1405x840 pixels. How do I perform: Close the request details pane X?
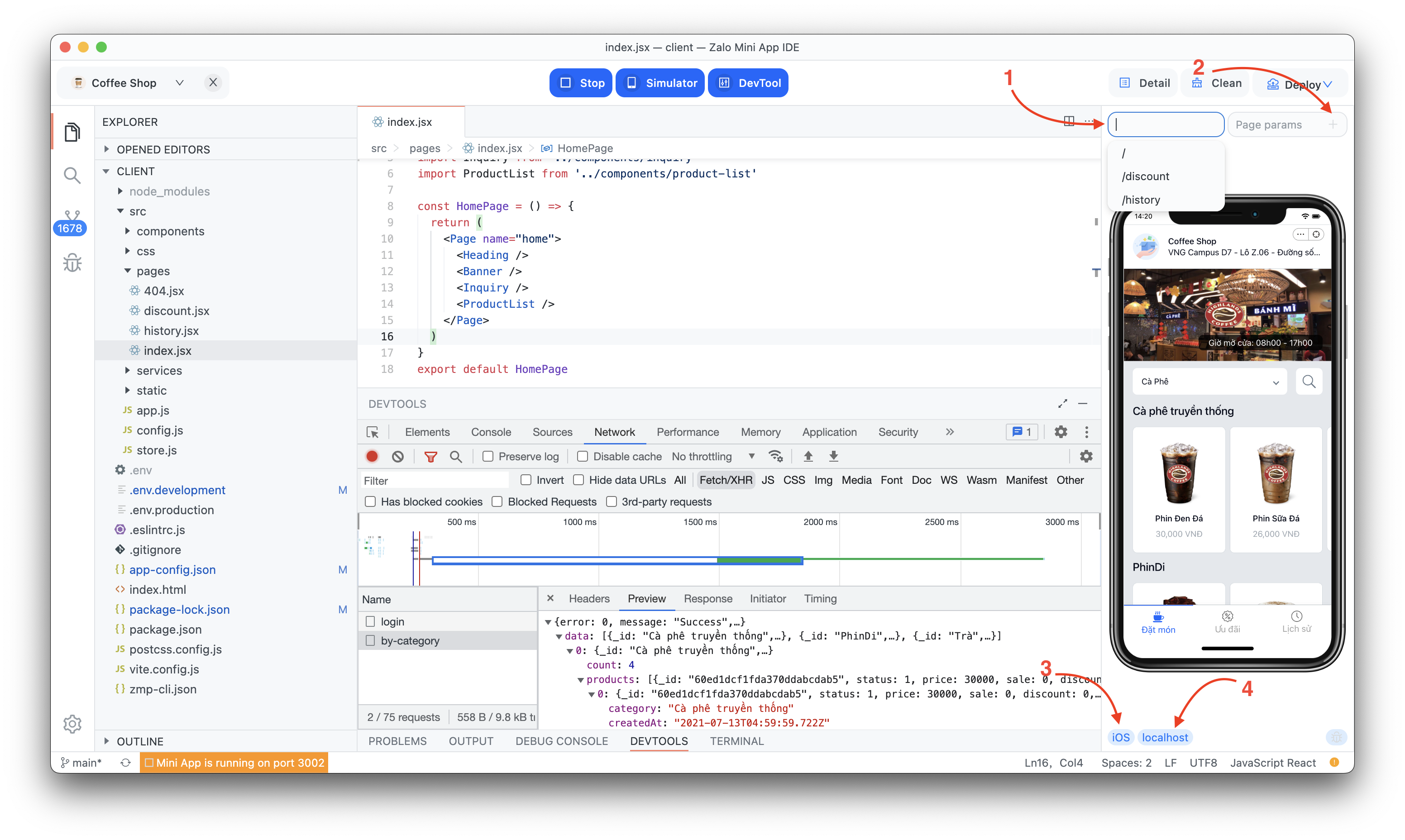tap(550, 598)
